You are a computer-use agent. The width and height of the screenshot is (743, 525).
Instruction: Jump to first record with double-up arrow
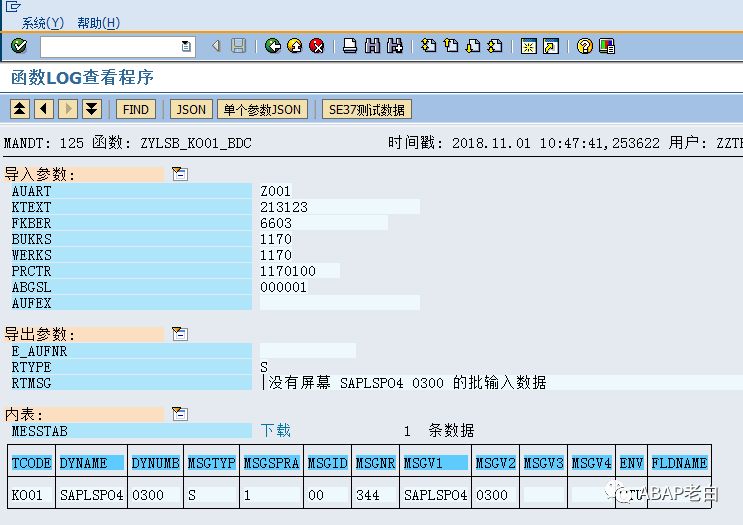[x=20, y=109]
